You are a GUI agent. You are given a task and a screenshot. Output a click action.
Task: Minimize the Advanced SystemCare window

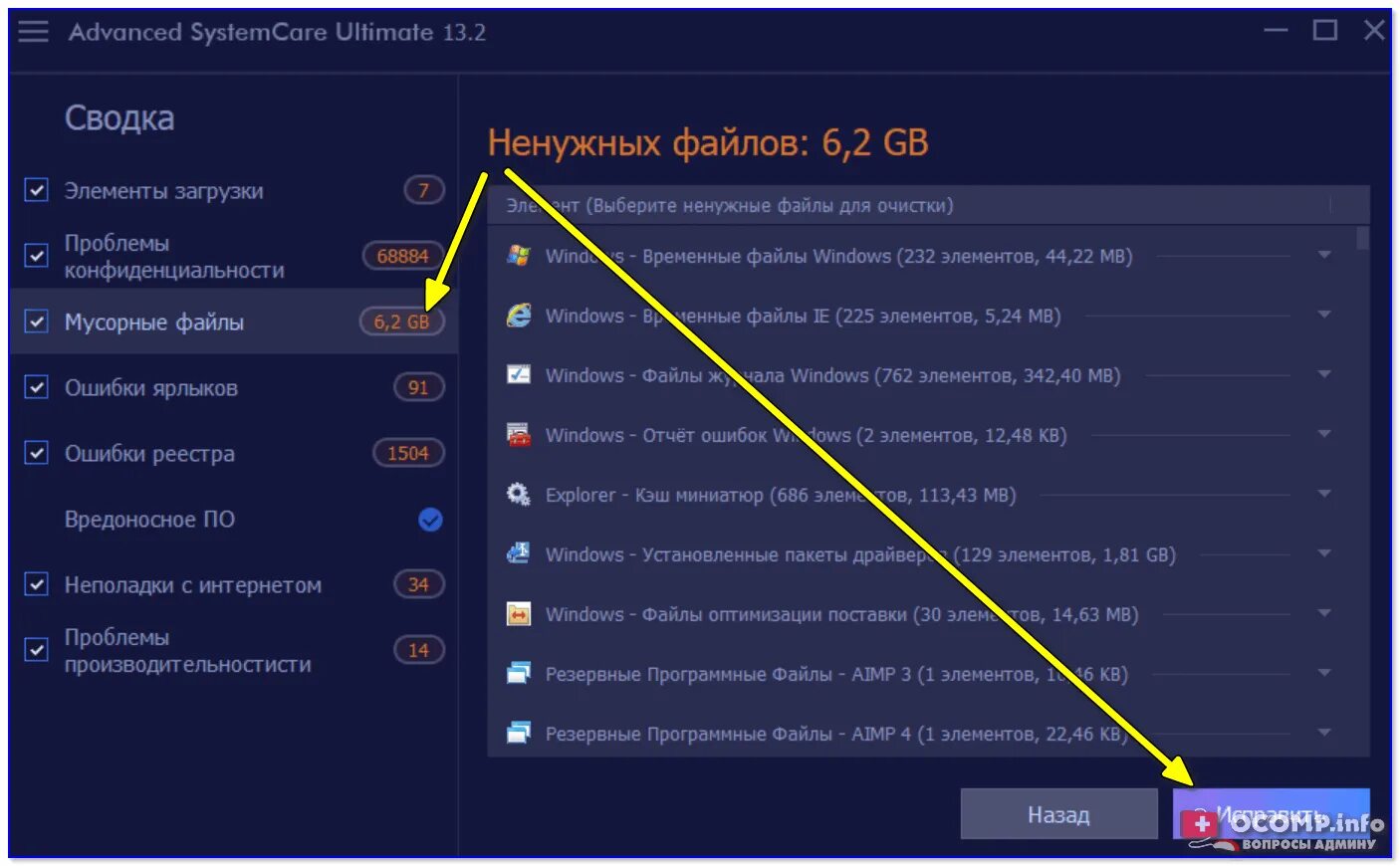(1276, 31)
